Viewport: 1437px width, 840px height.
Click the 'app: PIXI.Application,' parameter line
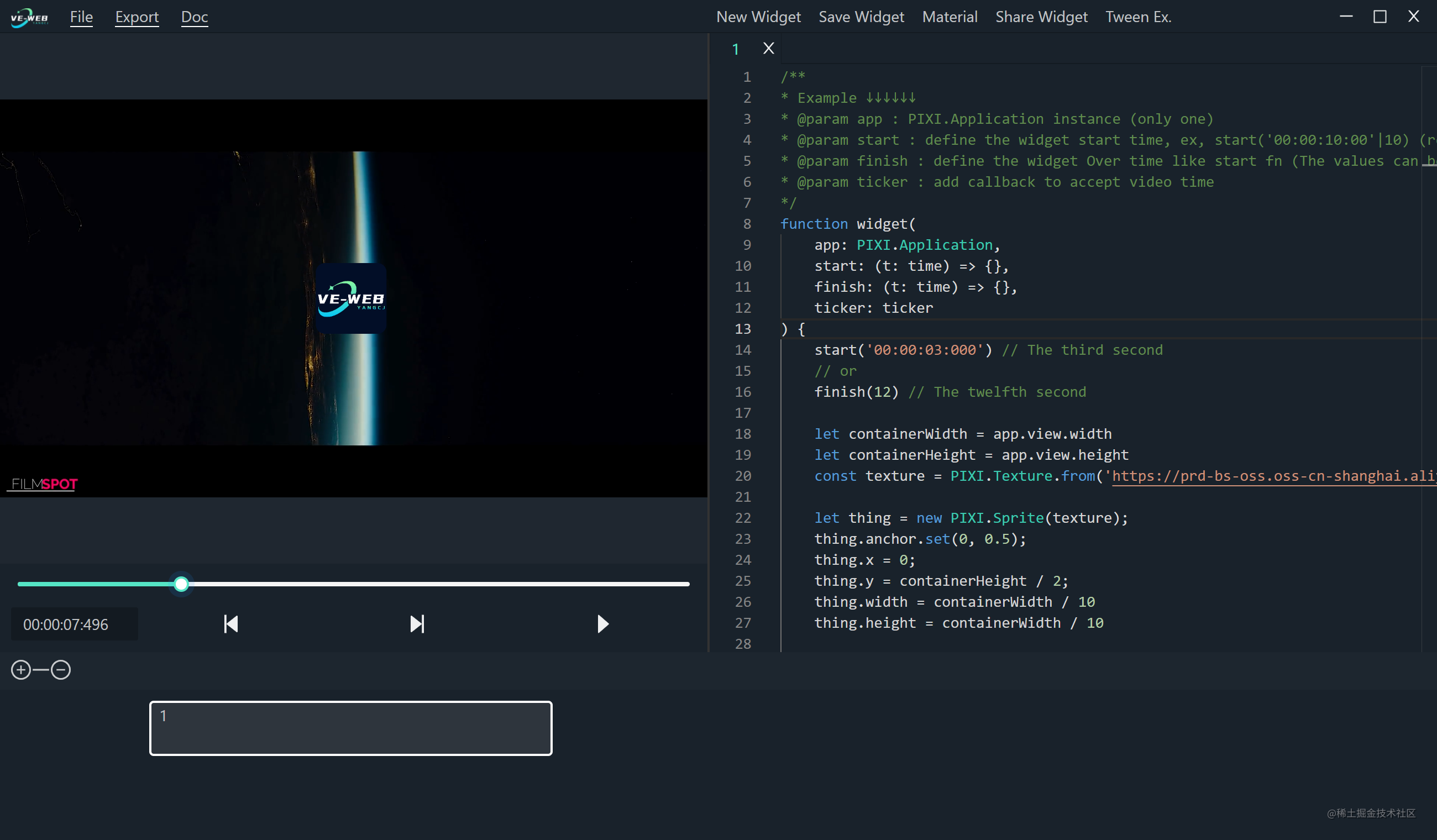[906, 245]
